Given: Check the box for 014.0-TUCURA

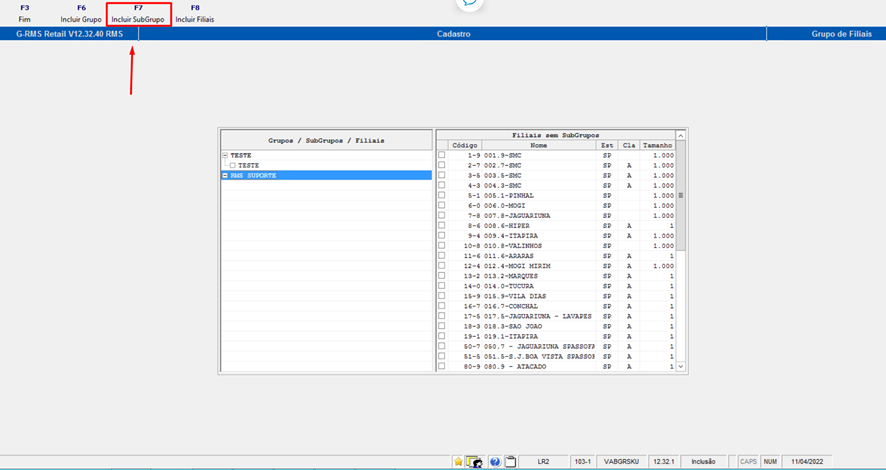Looking at the screenshot, I should point(442,286).
